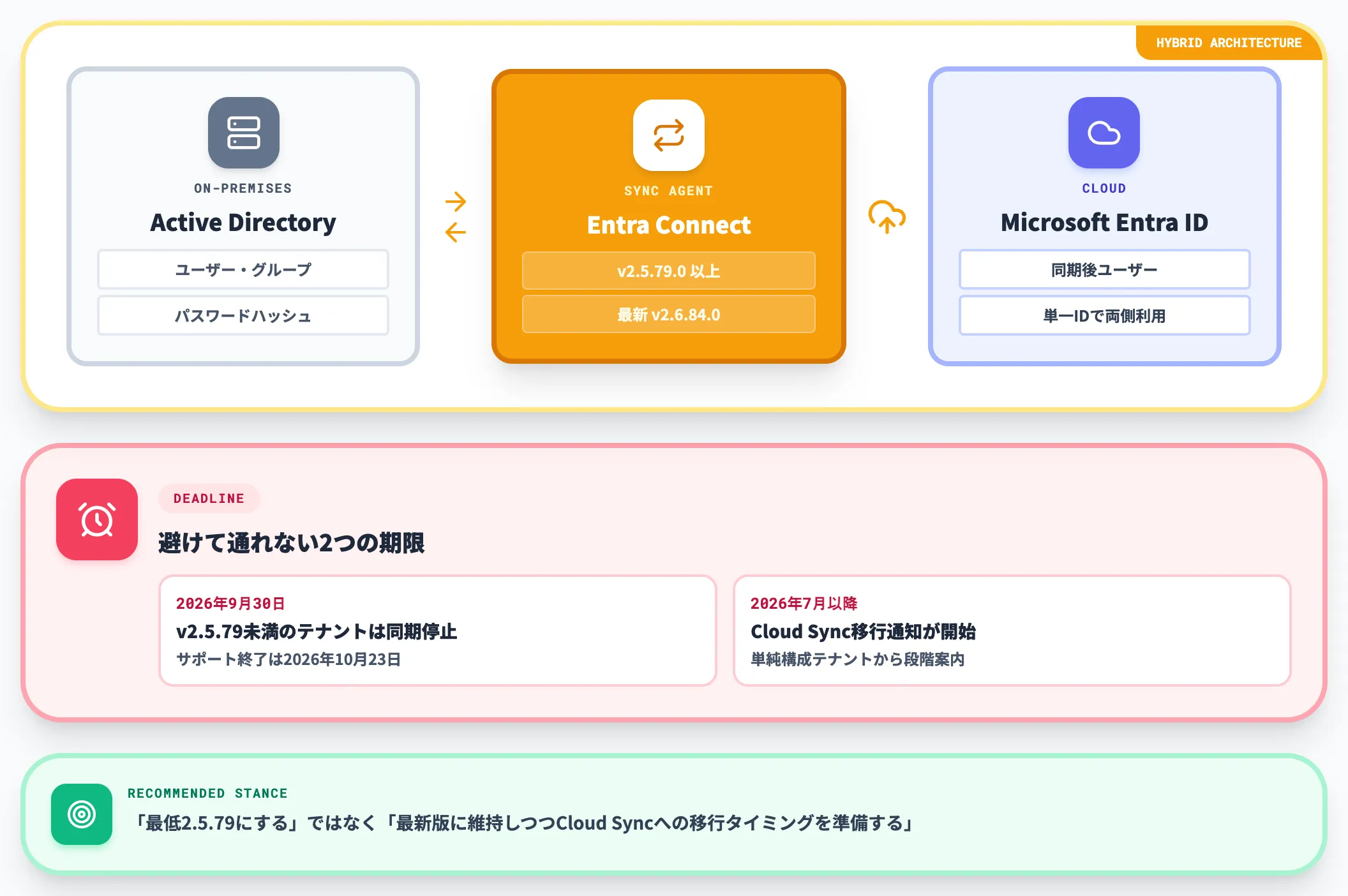Click the SYNC AGENT label
1348x896 pixels.
[x=668, y=191]
